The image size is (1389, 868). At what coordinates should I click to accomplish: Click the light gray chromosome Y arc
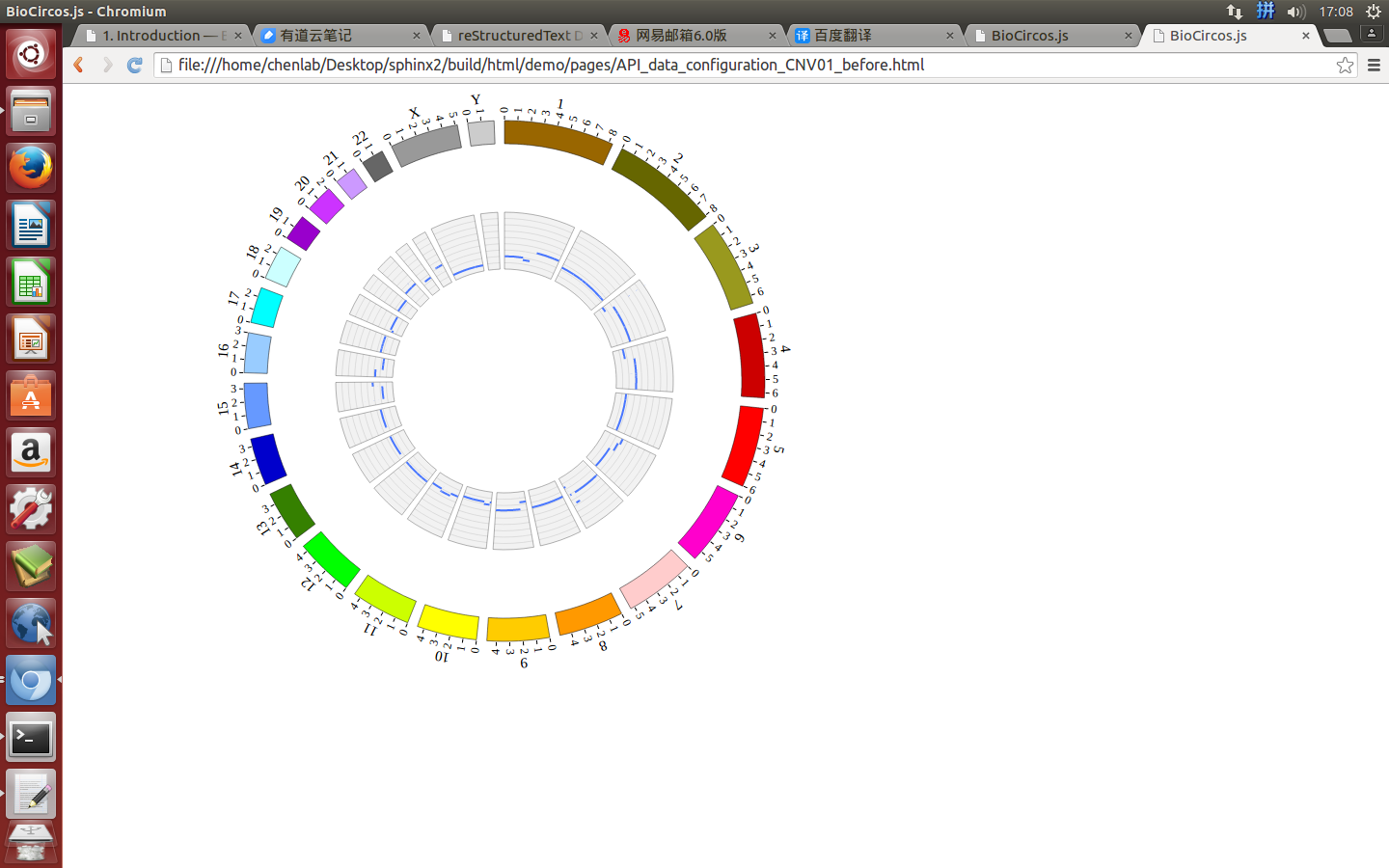point(481,133)
